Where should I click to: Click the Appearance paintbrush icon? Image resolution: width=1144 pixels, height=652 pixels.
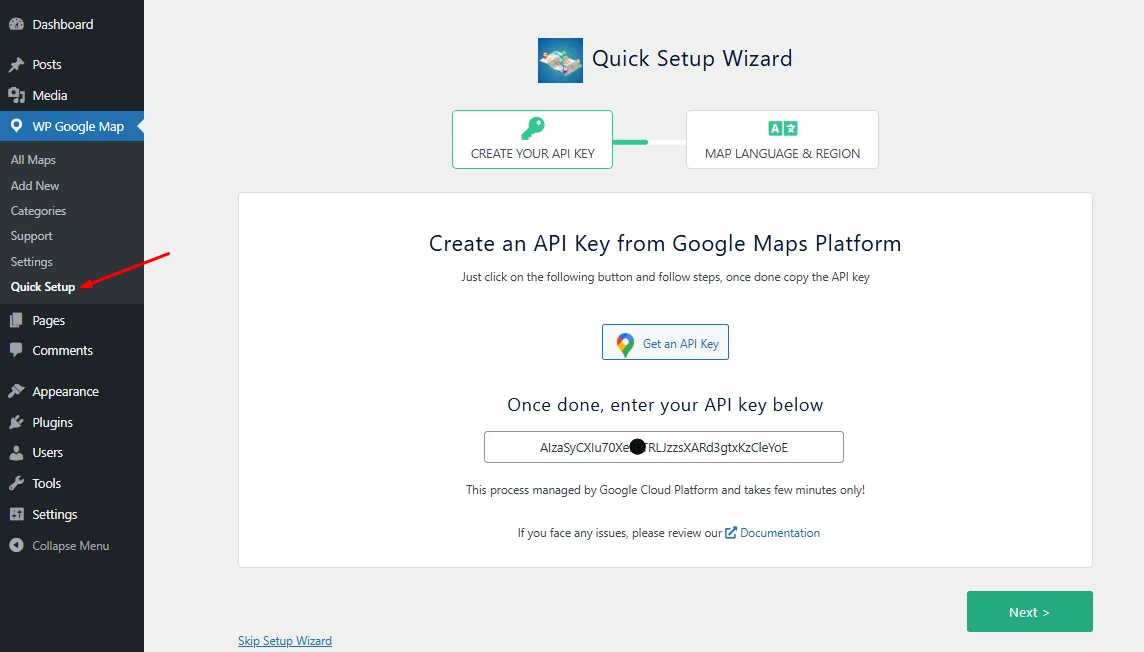click(x=16, y=392)
